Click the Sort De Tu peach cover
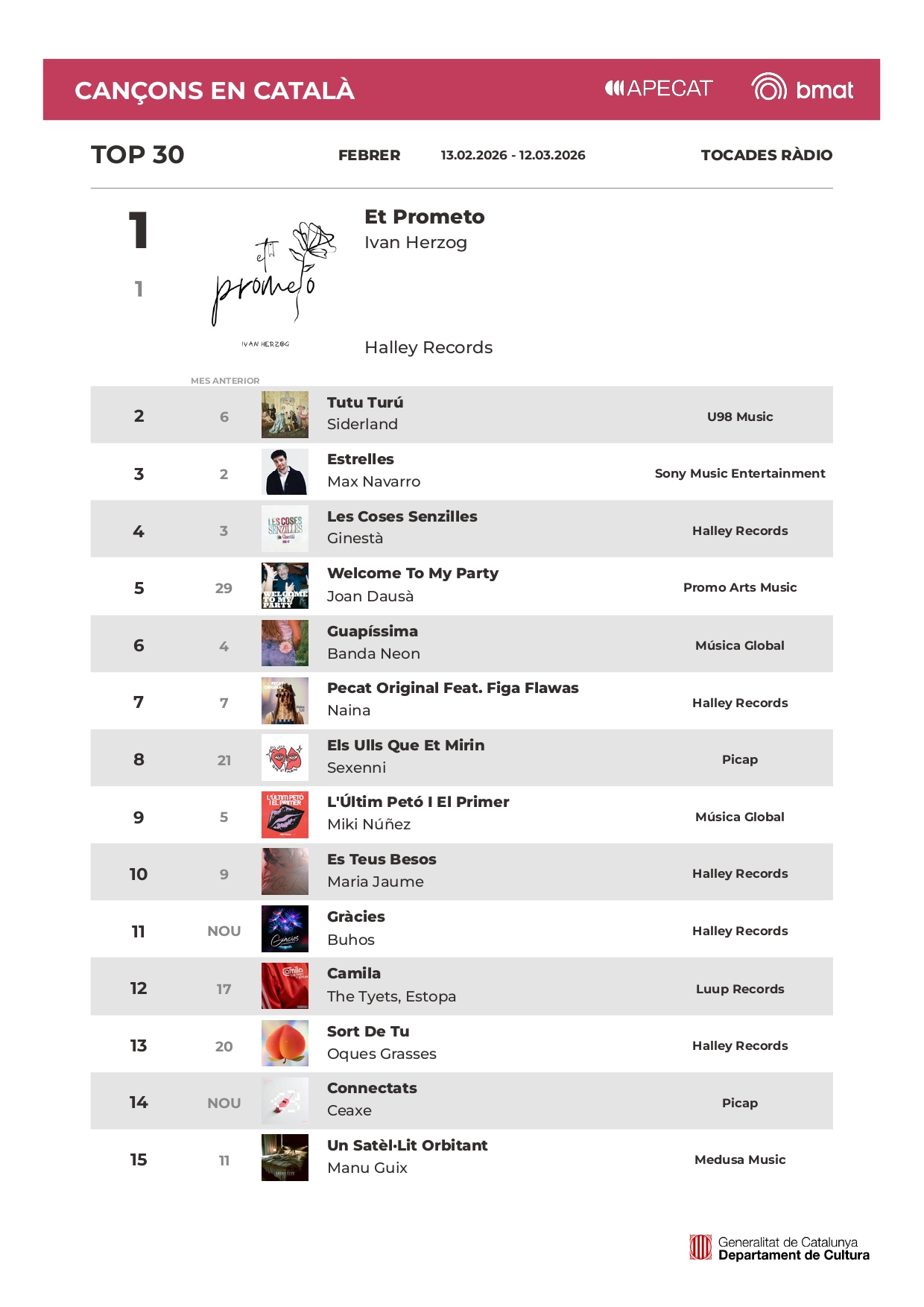 click(285, 1045)
